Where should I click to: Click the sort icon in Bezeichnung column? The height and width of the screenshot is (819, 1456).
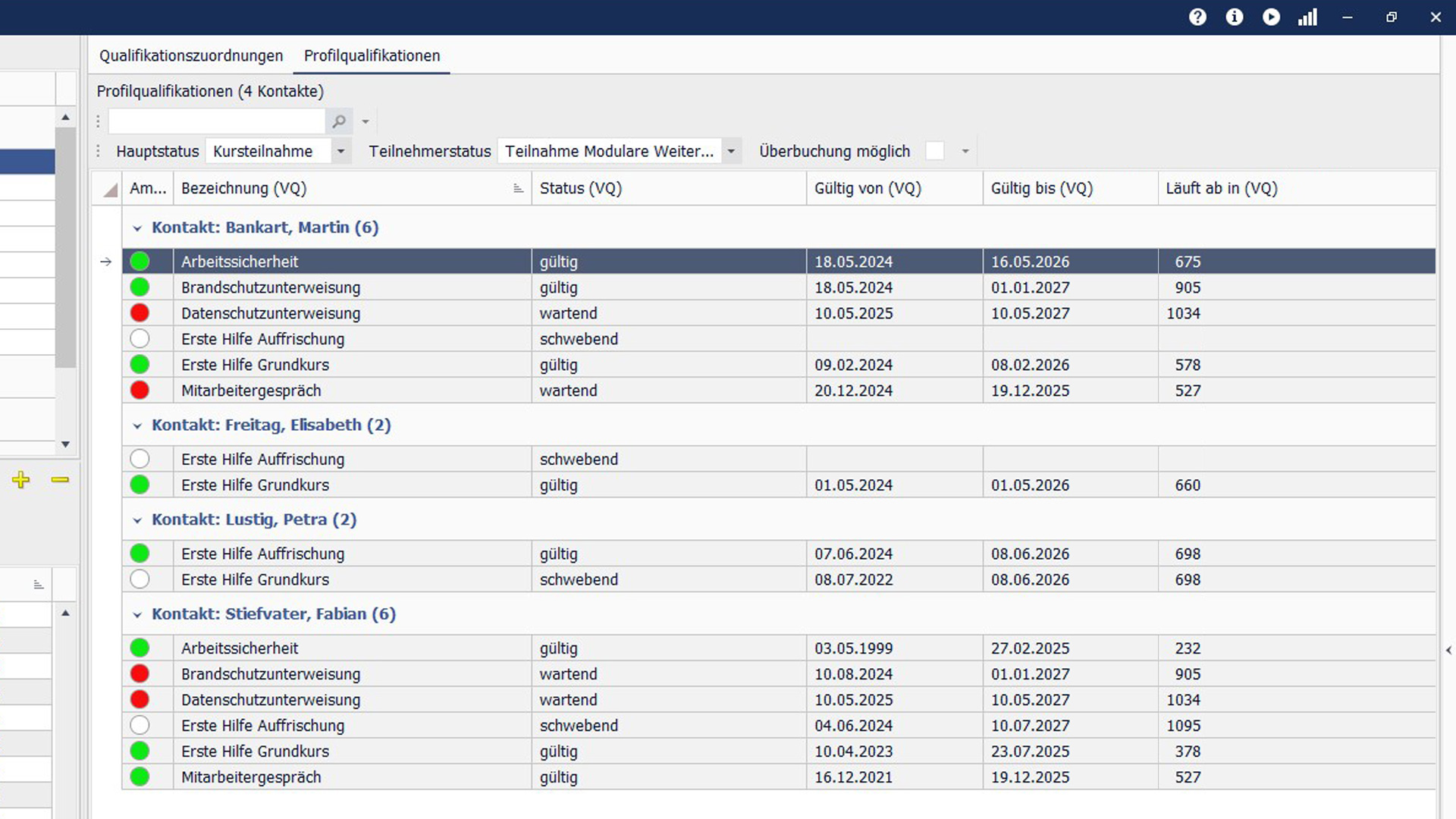pos(518,189)
